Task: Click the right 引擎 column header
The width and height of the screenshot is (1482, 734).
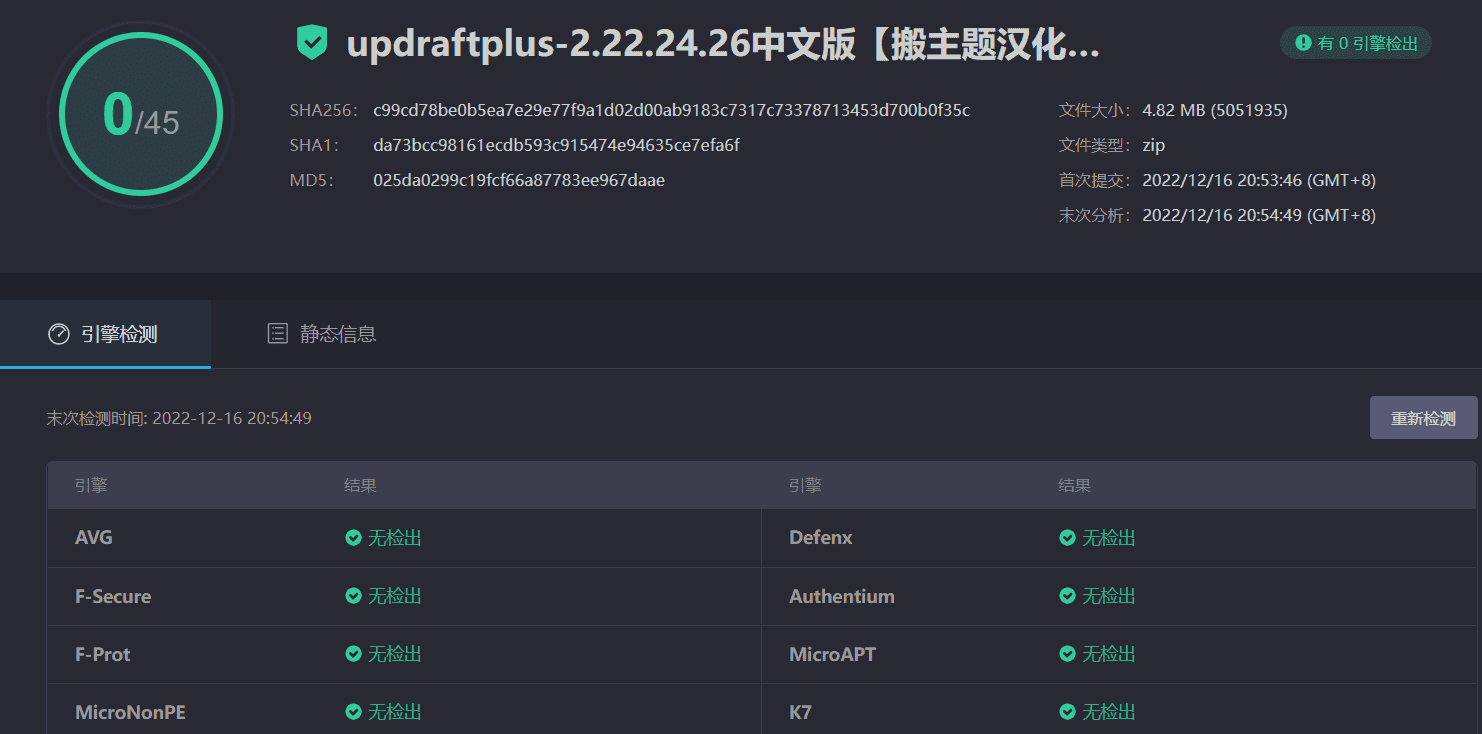Action: pyautogui.click(x=805, y=486)
